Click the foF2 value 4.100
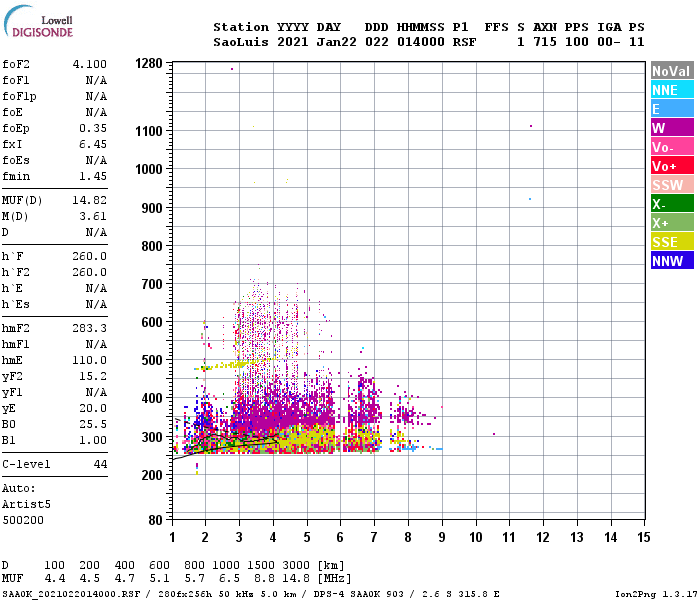 click(90, 64)
